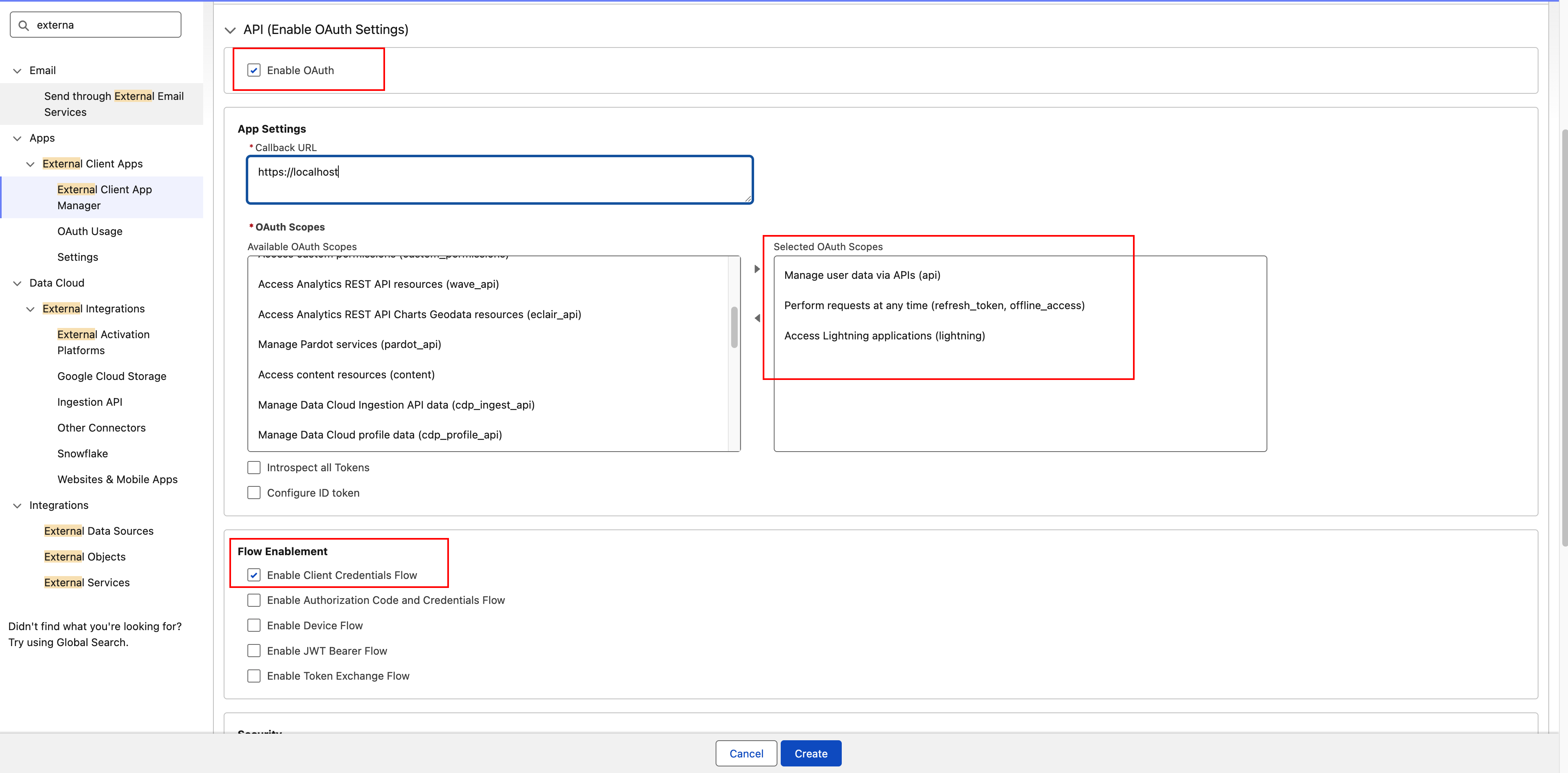The height and width of the screenshot is (773, 1568).
Task: Enable the Device Flow option
Action: pos(254,625)
